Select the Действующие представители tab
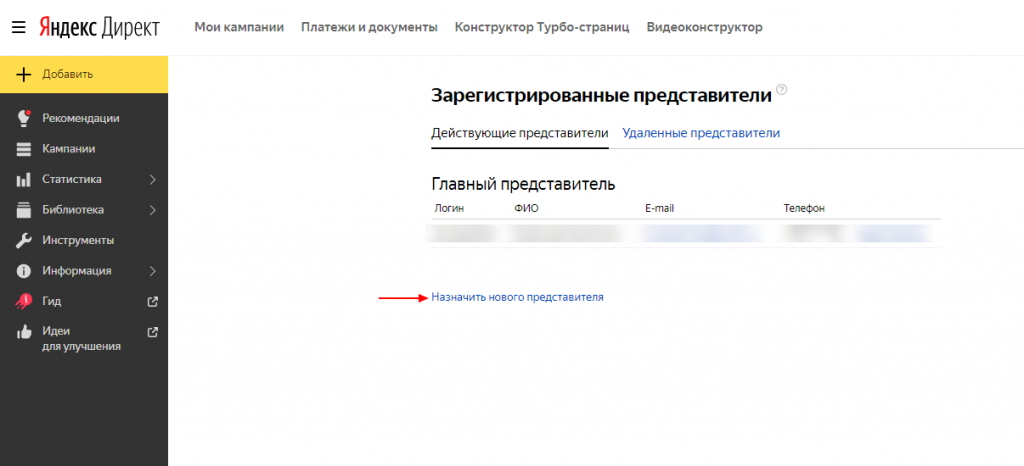This screenshot has width=1024, height=466. pos(520,133)
